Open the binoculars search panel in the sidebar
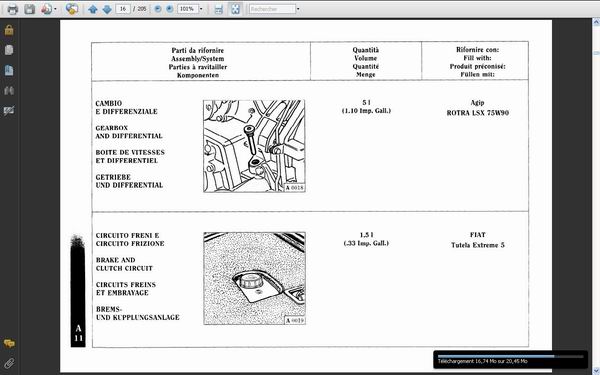600x375 pixels. tap(9, 91)
